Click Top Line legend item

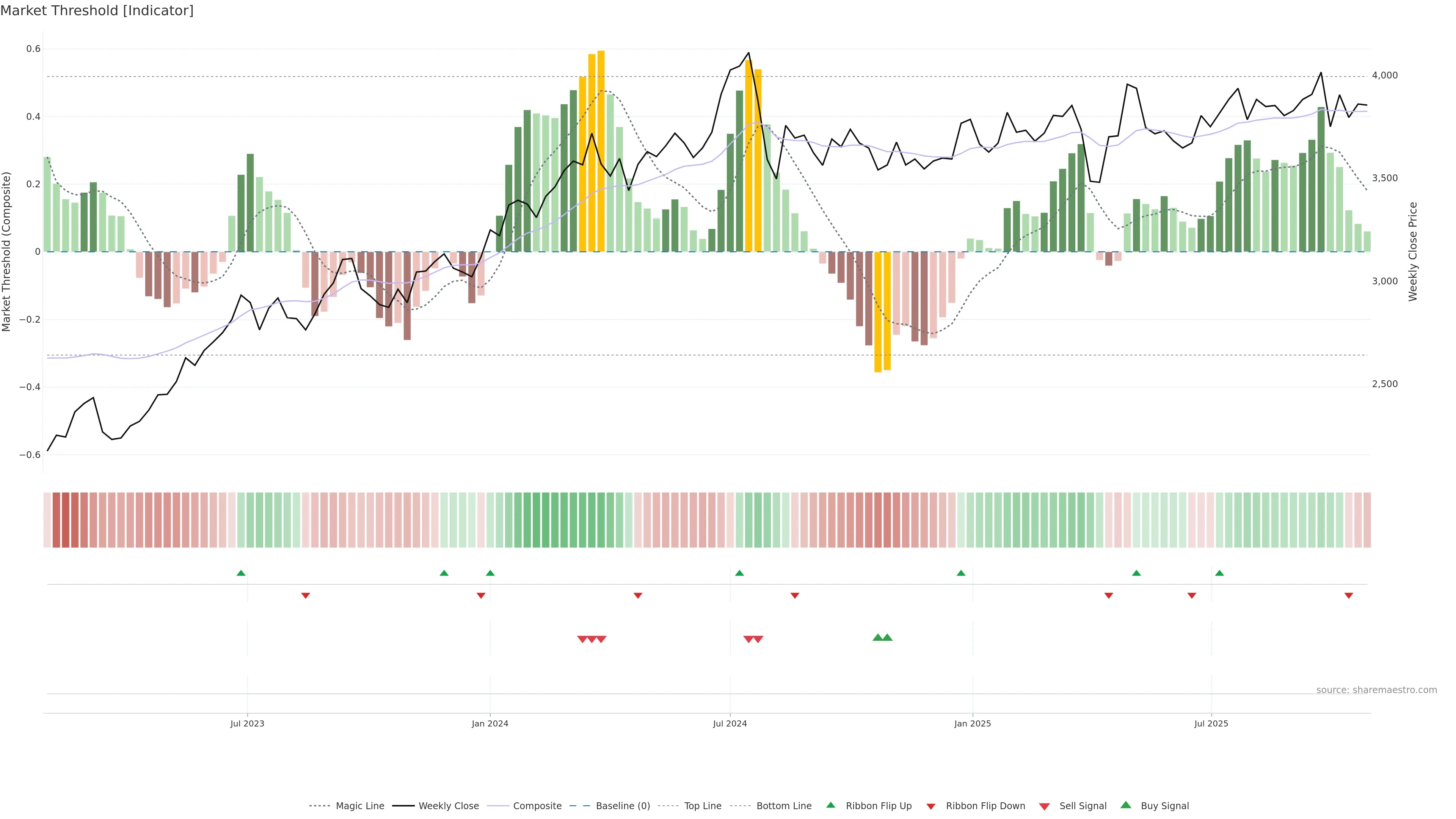coord(703,806)
